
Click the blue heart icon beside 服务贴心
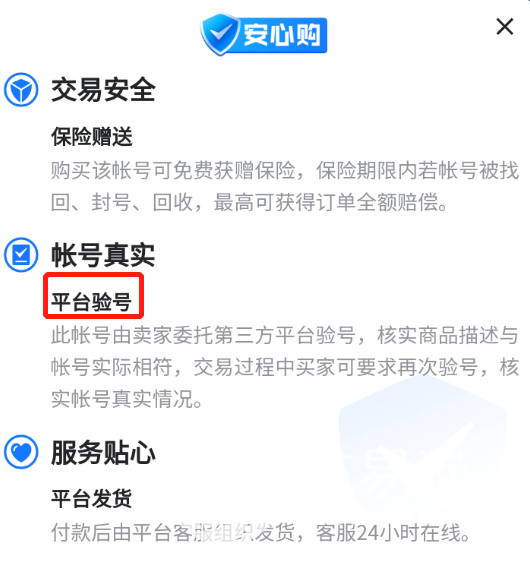[x=21, y=452]
